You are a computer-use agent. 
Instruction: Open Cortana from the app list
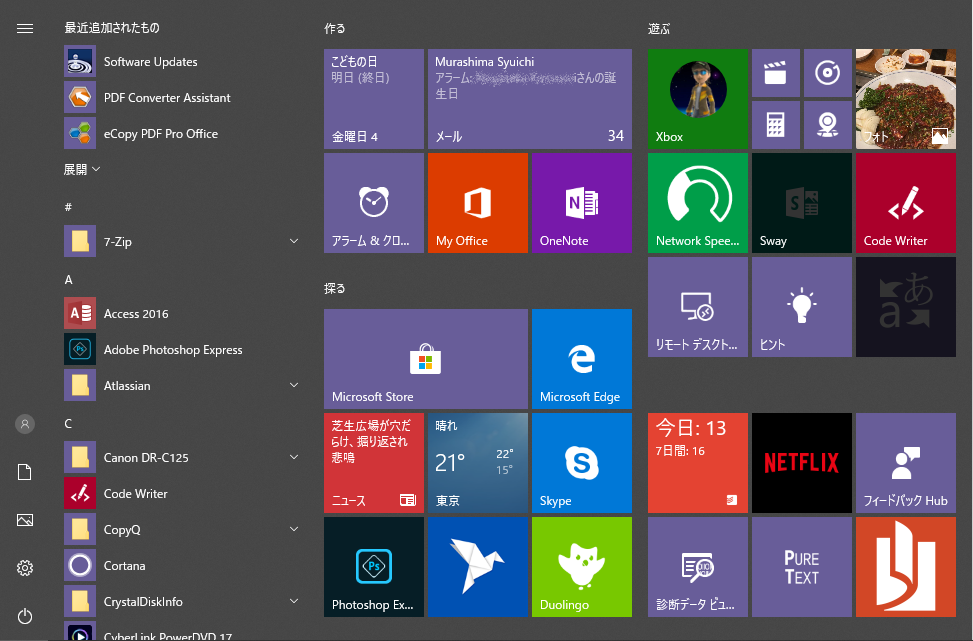(x=183, y=565)
